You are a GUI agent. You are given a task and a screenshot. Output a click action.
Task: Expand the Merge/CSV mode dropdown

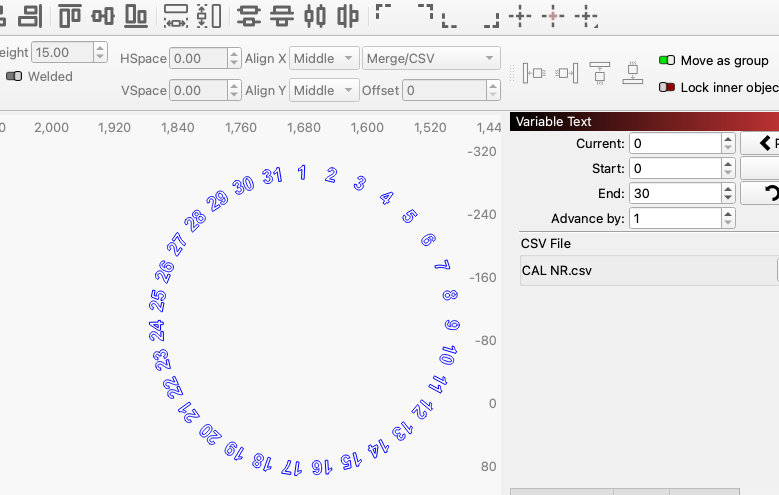tap(432, 58)
